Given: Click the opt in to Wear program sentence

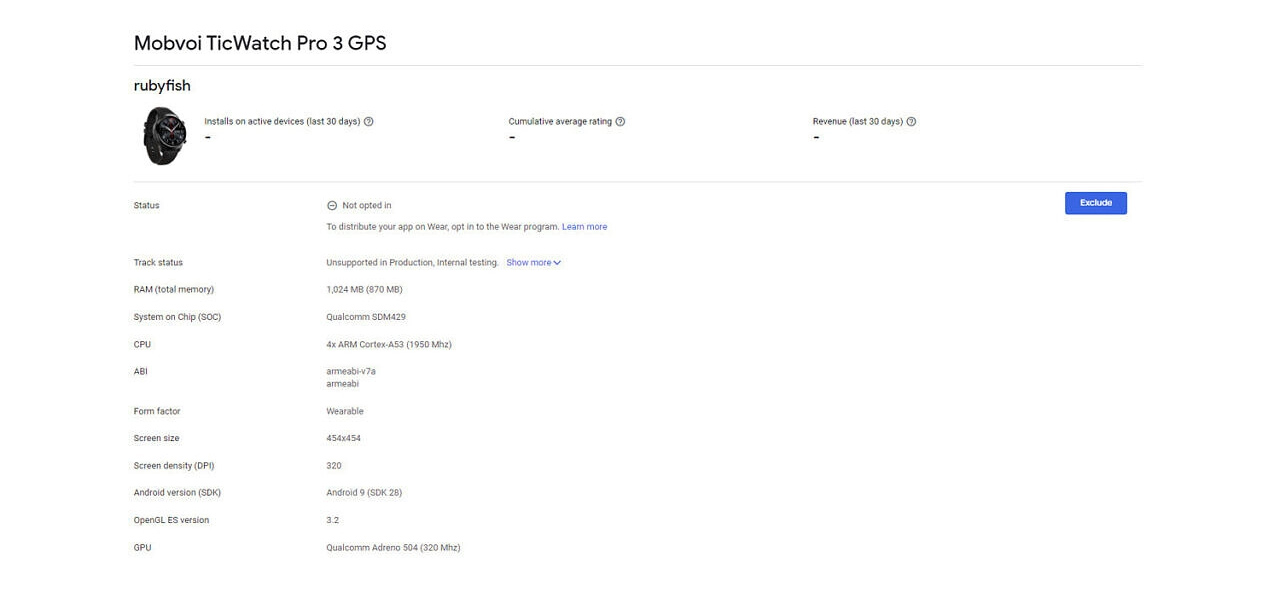Looking at the screenshot, I should pos(442,227).
